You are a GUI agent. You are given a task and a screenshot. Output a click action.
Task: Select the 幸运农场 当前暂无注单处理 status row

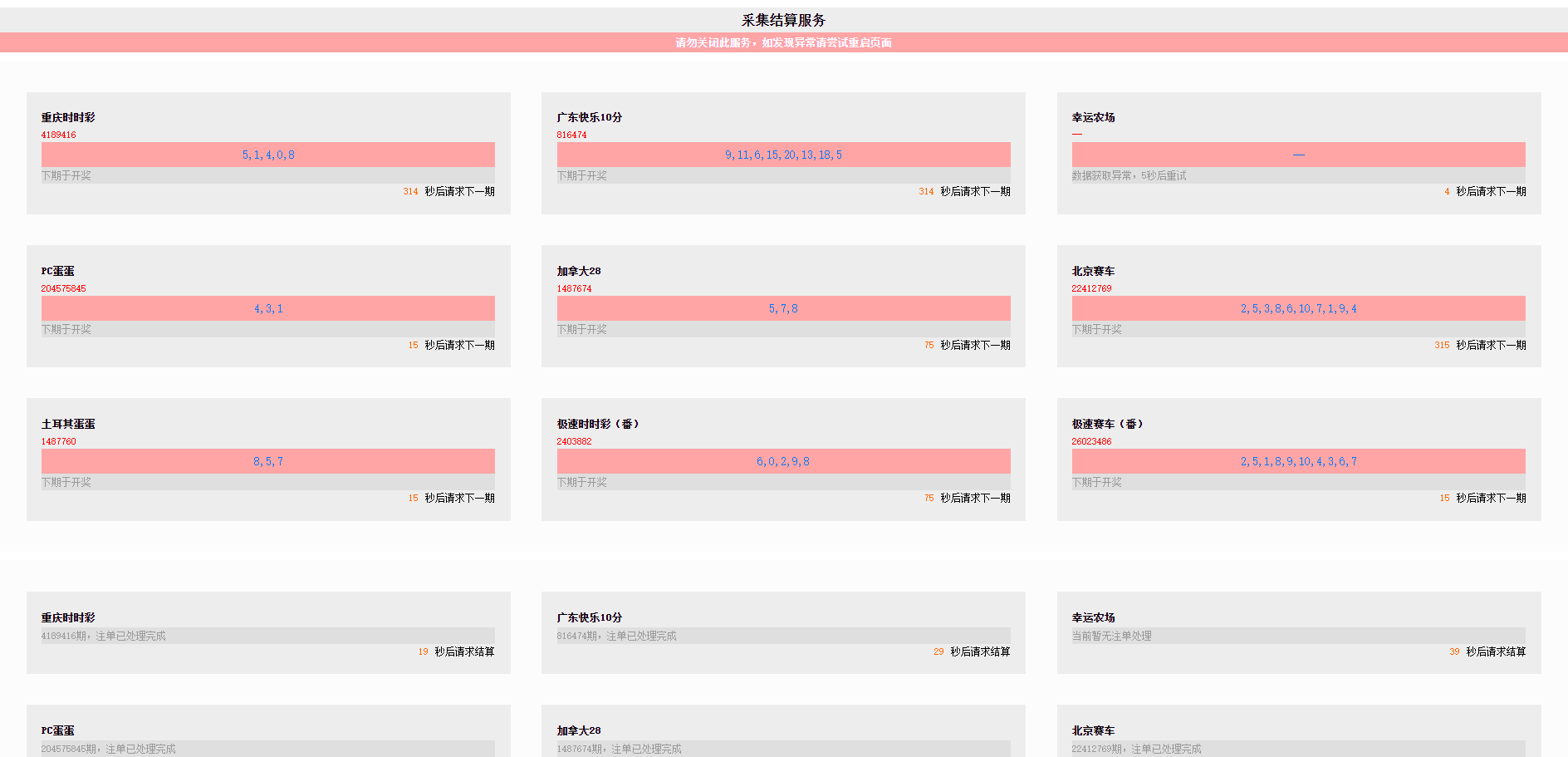pyautogui.click(x=1111, y=636)
